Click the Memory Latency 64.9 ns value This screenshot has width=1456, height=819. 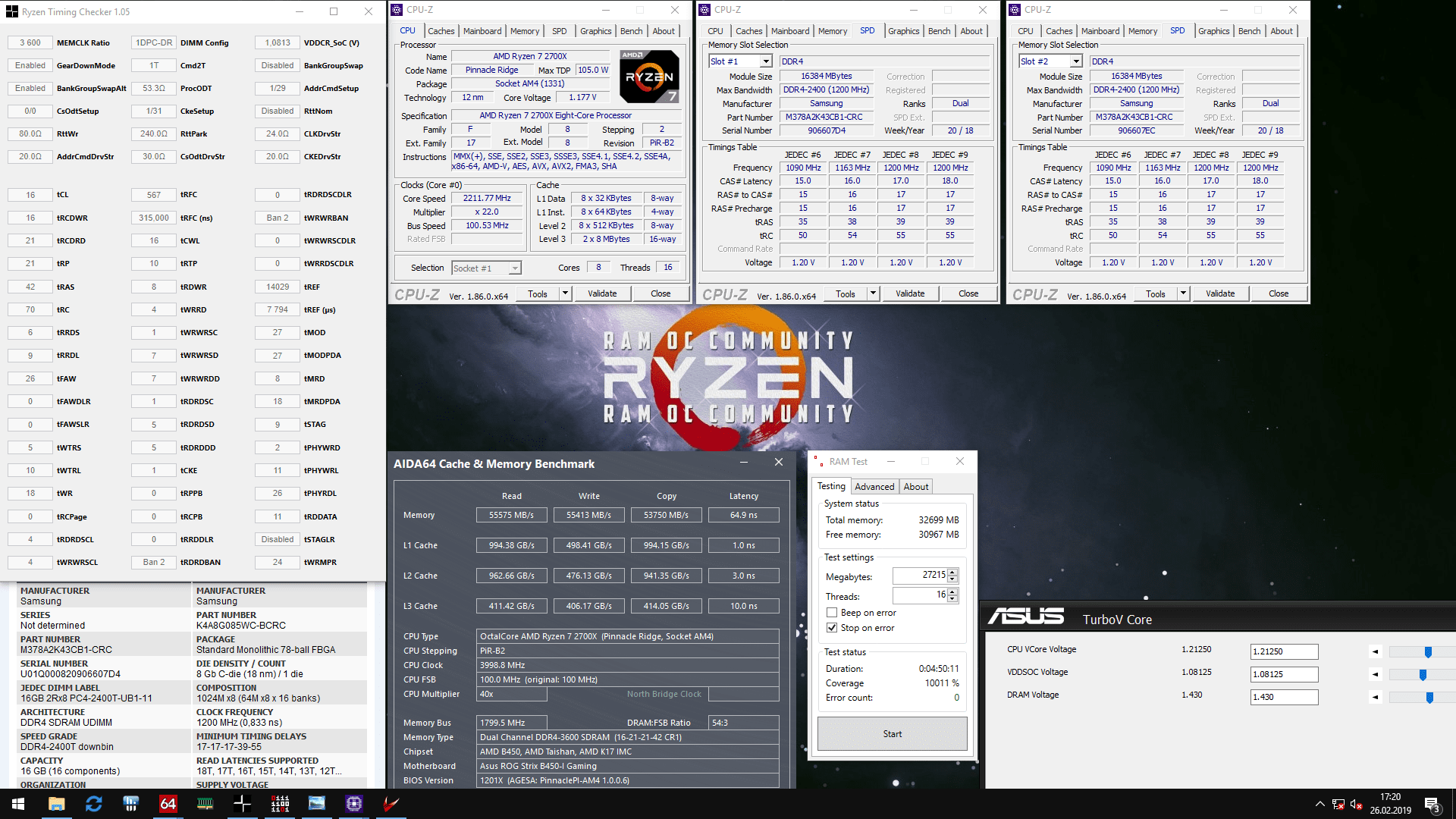pos(743,515)
